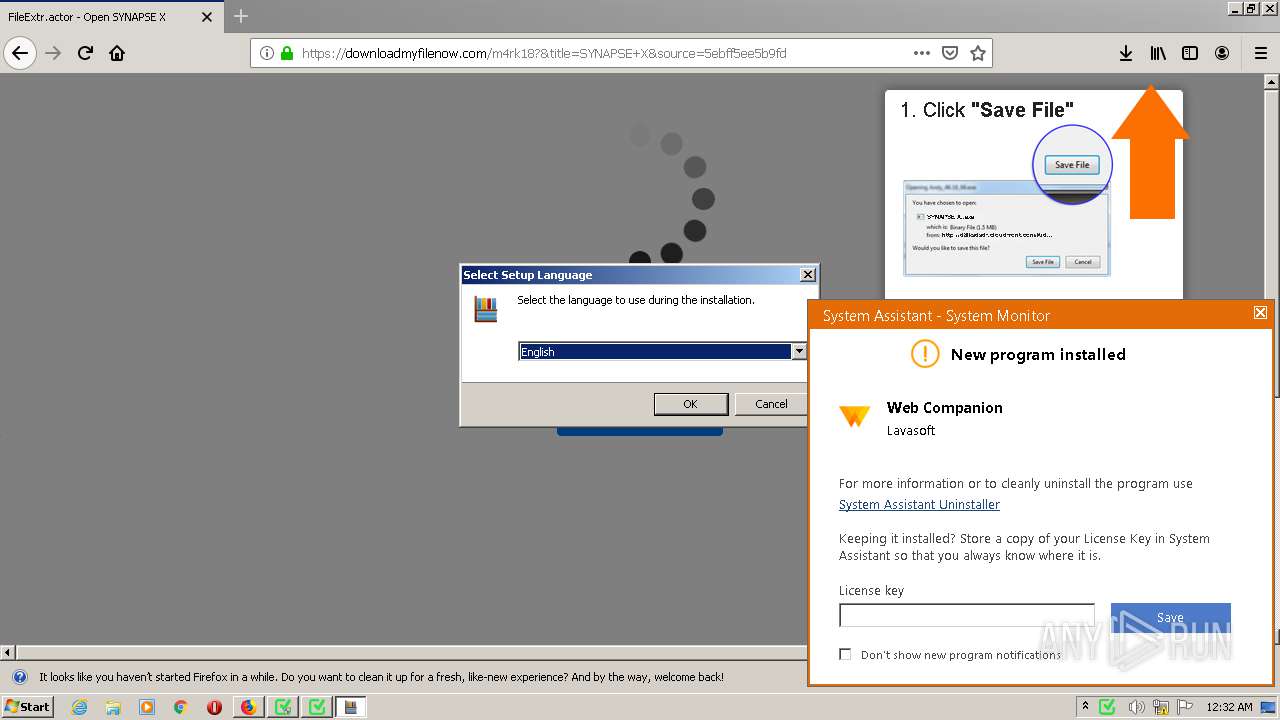Reload the current page

pos(85,53)
